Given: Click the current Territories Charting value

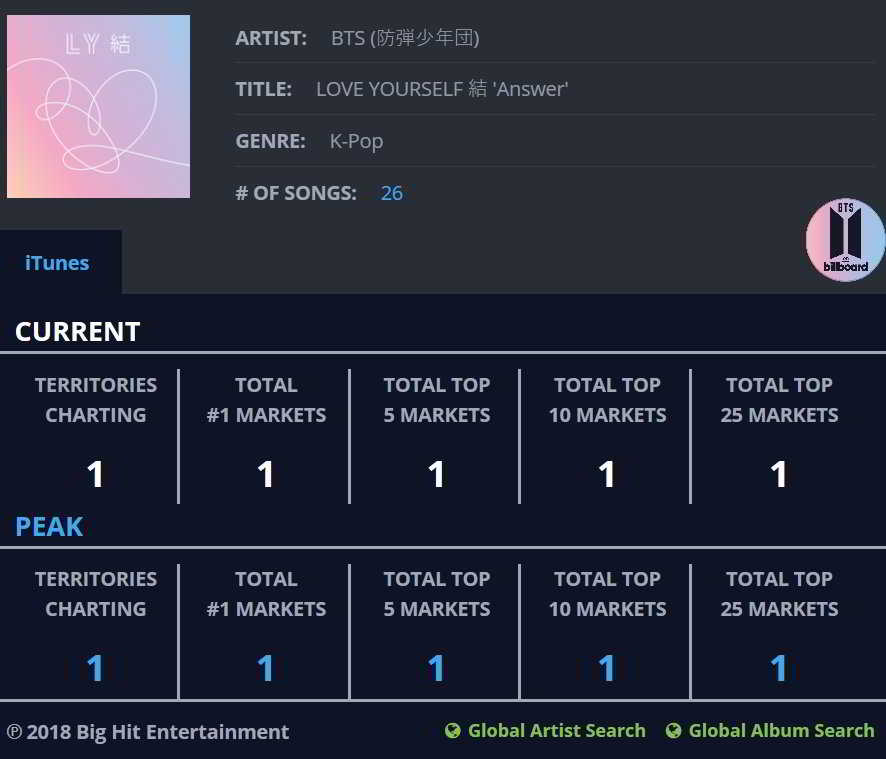Looking at the screenshot, I should 95,474.
